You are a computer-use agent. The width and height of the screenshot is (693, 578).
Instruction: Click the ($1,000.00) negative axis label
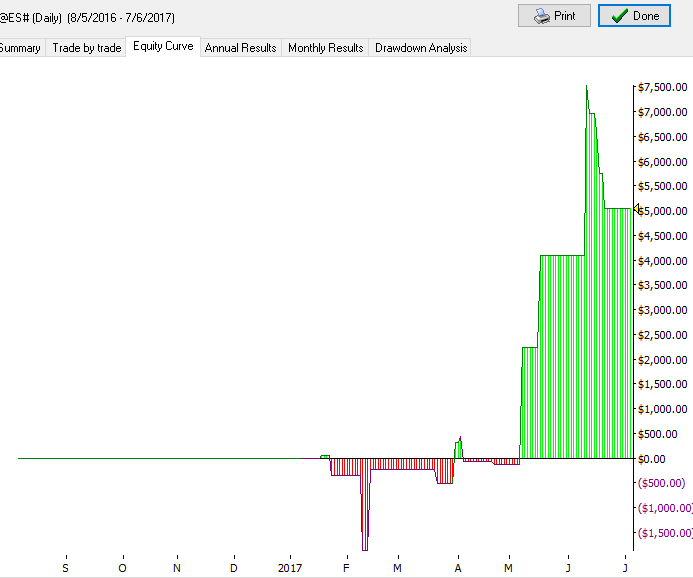(665, 508)
